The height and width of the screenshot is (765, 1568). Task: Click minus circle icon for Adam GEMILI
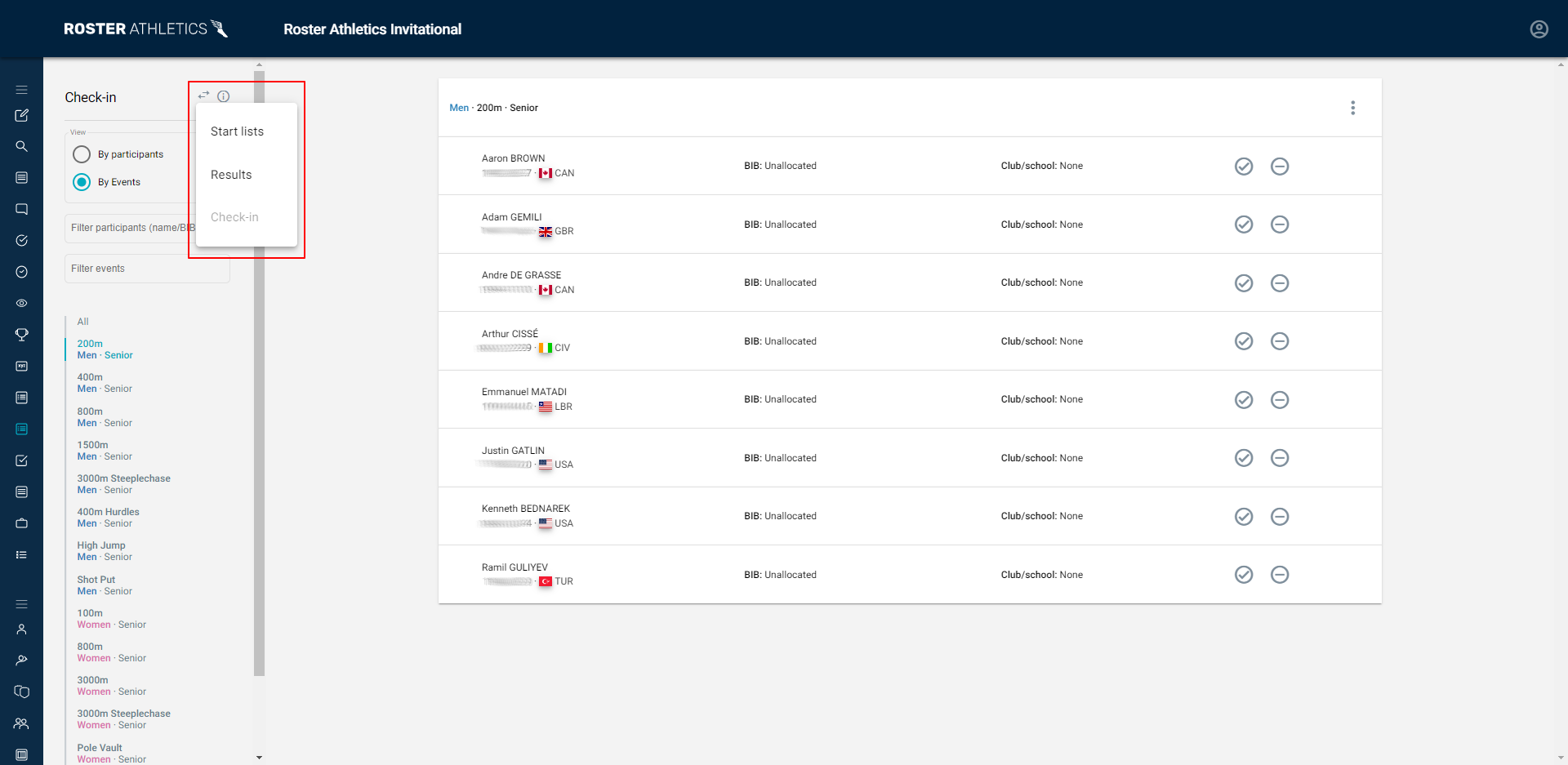(x=1280, y=225)
